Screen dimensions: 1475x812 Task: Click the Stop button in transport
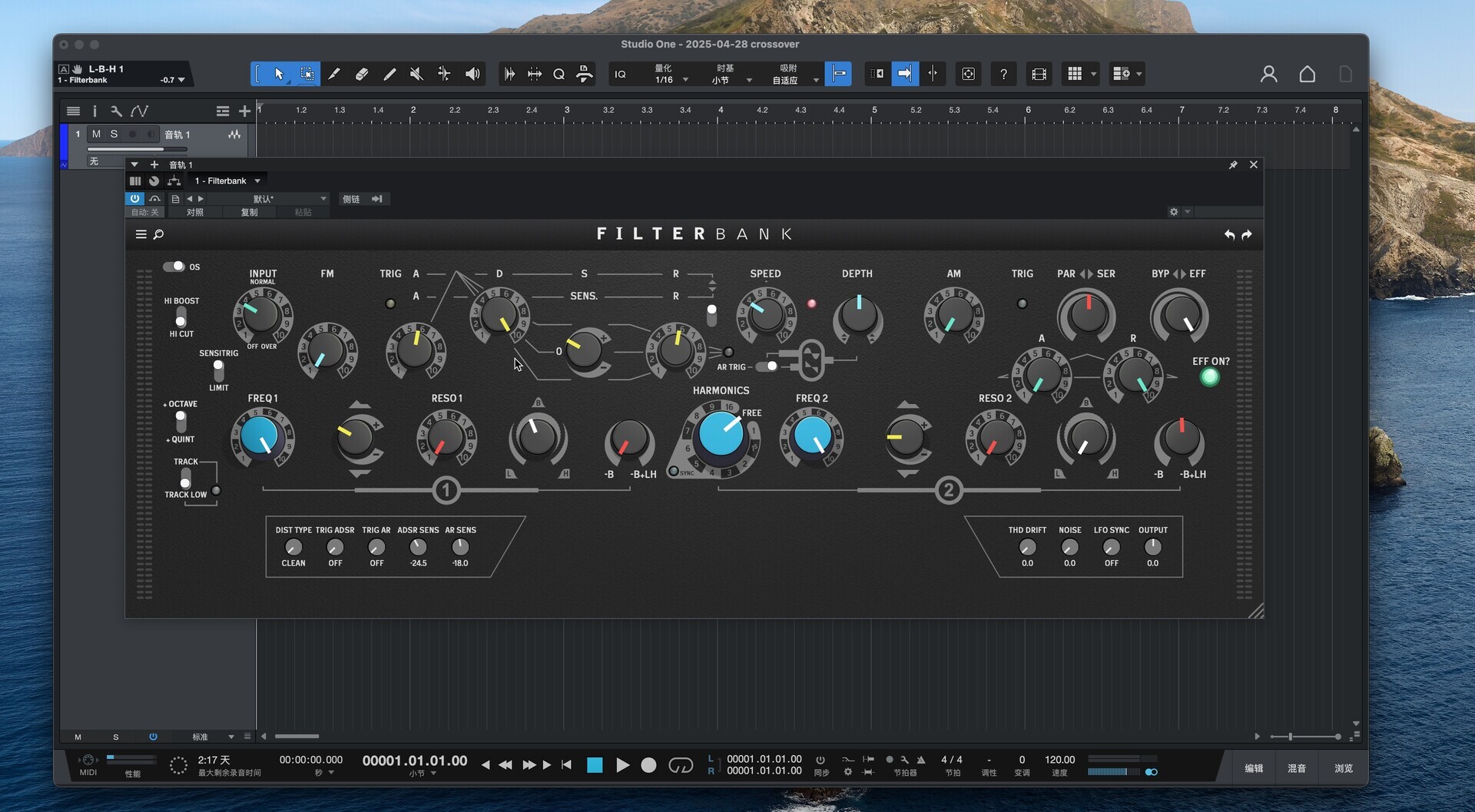[595, 765]
